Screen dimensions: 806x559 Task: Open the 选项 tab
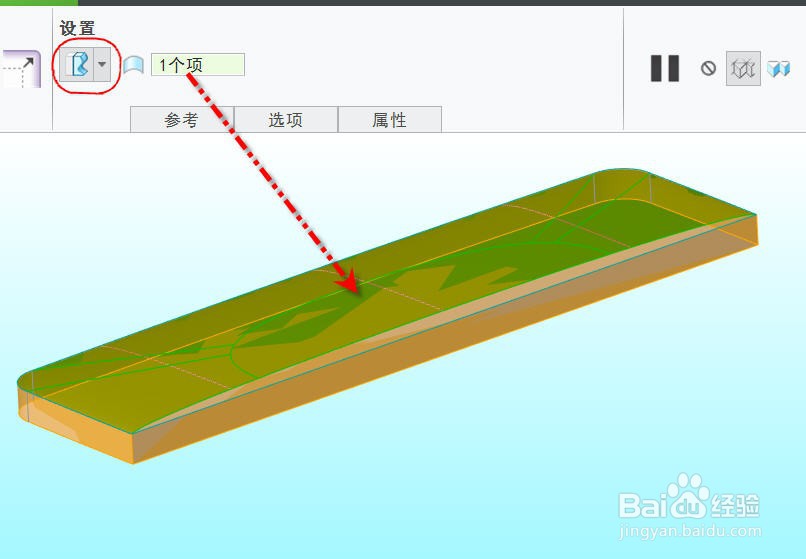click(286, 120)
